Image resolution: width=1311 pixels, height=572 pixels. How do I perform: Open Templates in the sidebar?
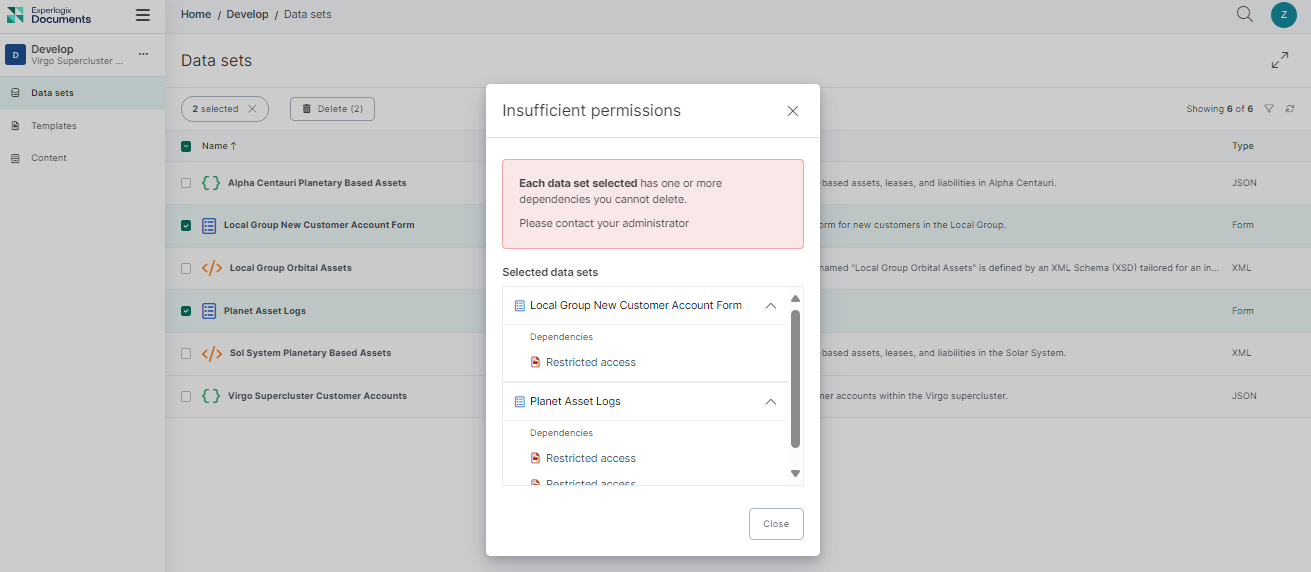coord(53,126)
